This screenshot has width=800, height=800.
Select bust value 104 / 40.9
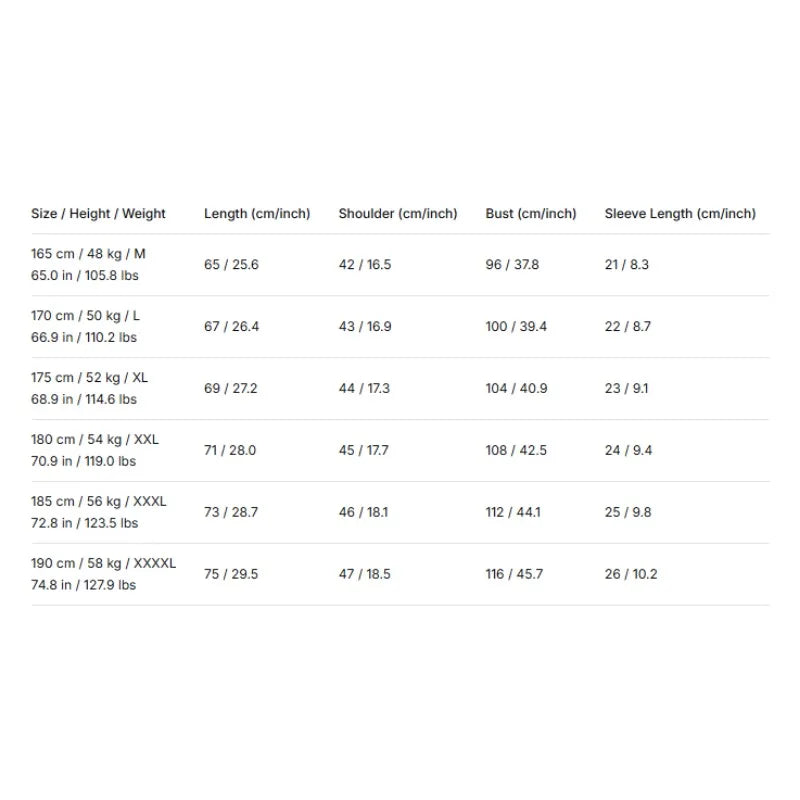coord(516,388)
